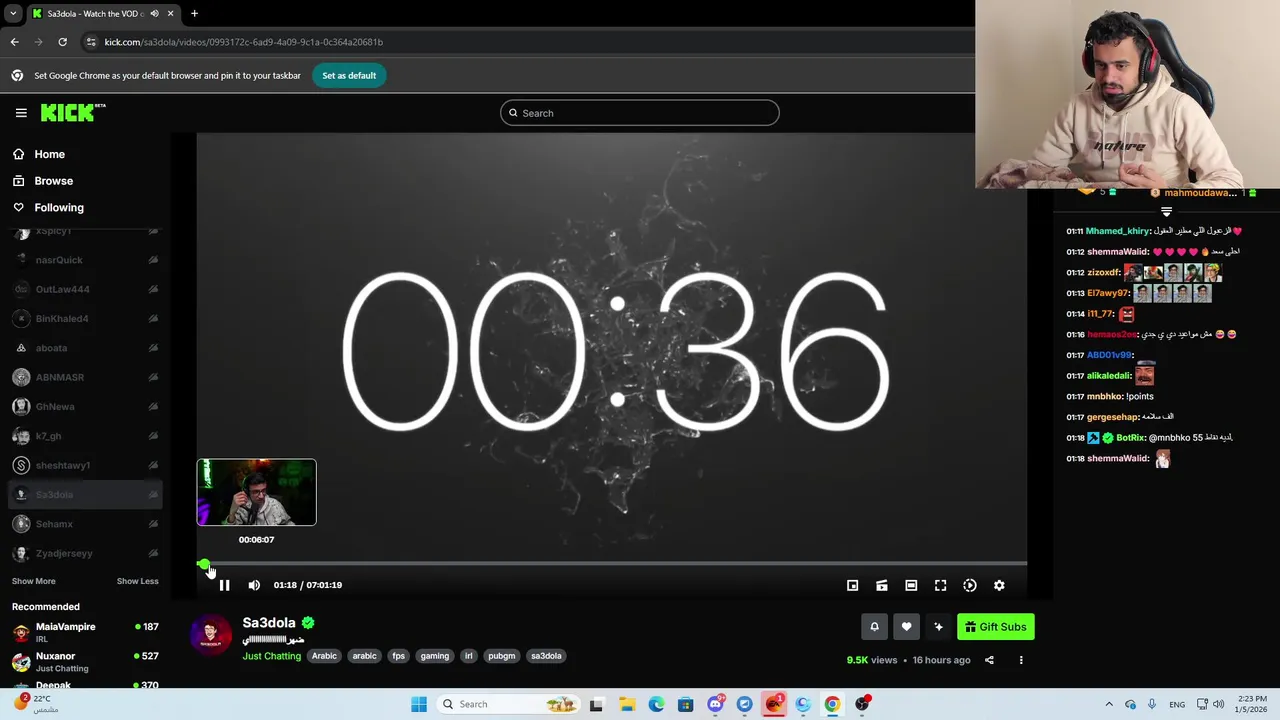Click the pubgm tag
1280x720 pixels.
pos(501,656)
